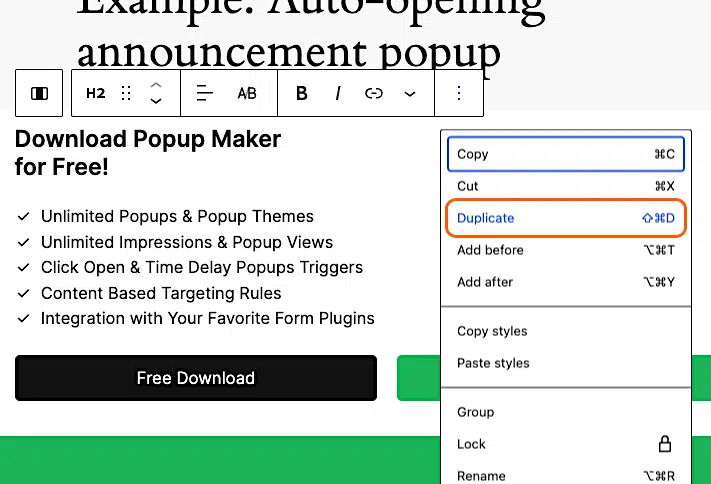Select the parent Columns block icon
The width and height of the screenshot is (711, 484).
[x=39, y=93]
